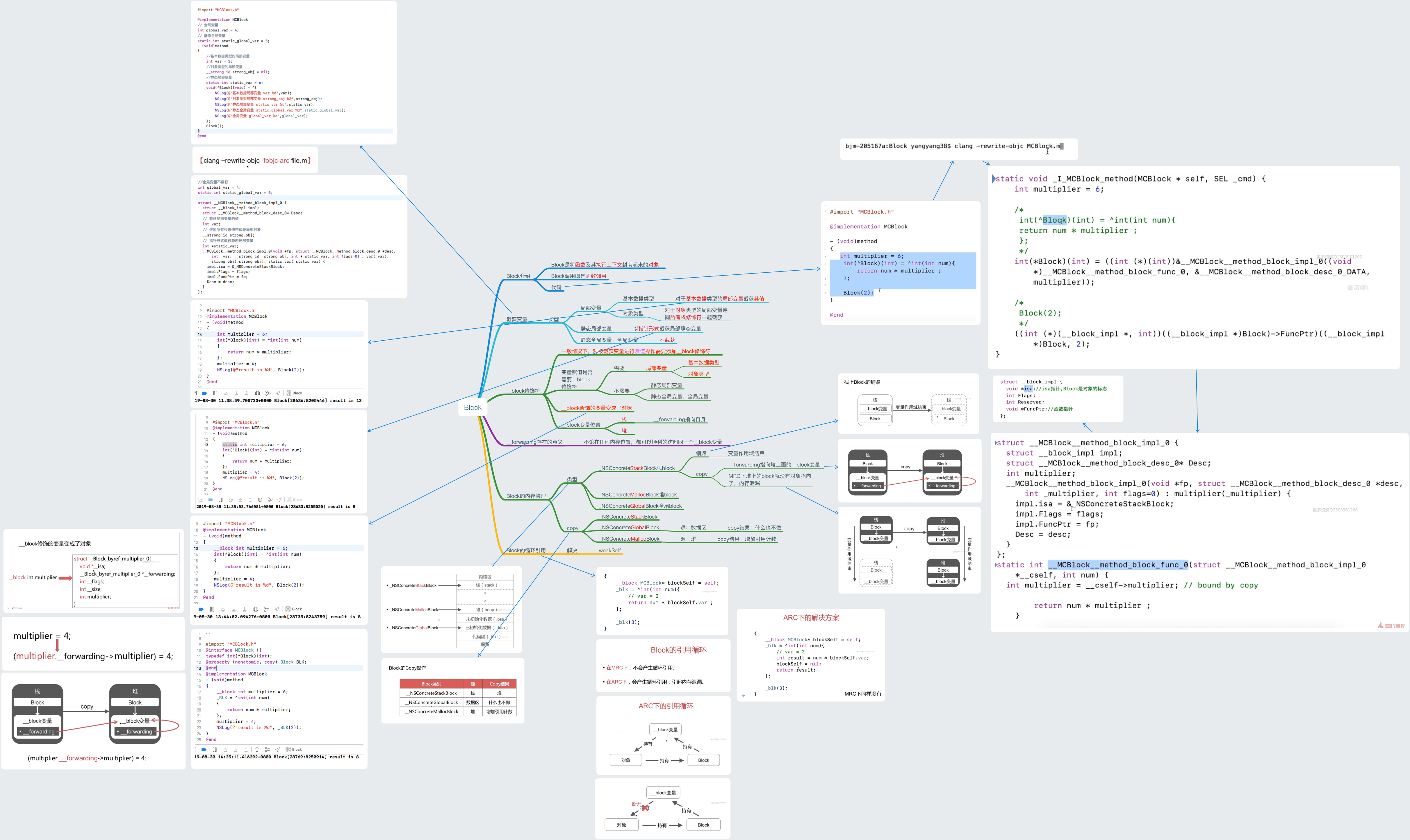Click the 'Block的内存管理' branch node
This screenshot has width=1410, height=840.
point(525,496)
